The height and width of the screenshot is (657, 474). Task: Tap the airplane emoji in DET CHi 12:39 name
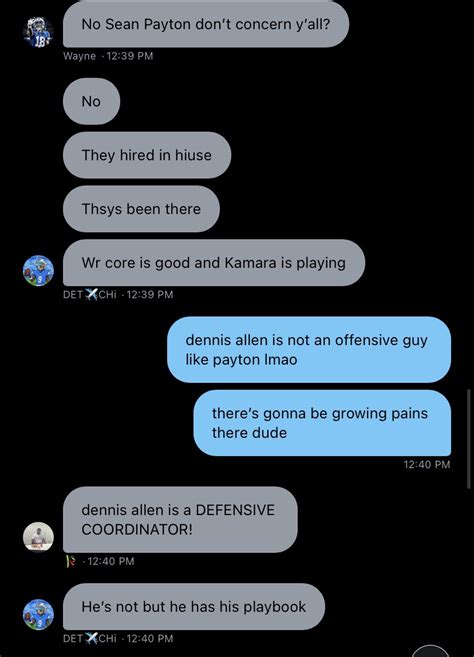click(x=91, y=294)
